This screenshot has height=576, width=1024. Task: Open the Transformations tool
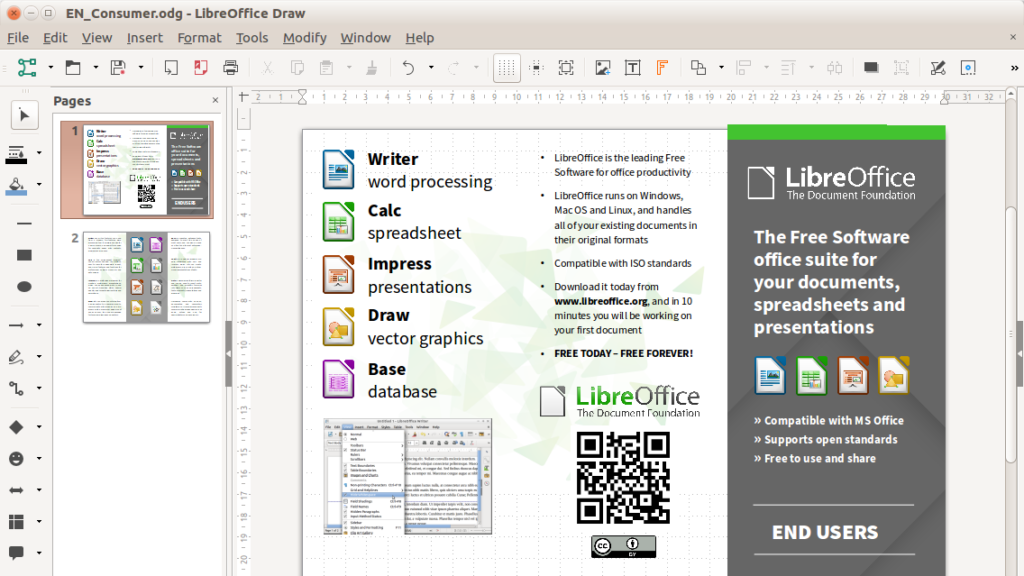tap(698, 67)
